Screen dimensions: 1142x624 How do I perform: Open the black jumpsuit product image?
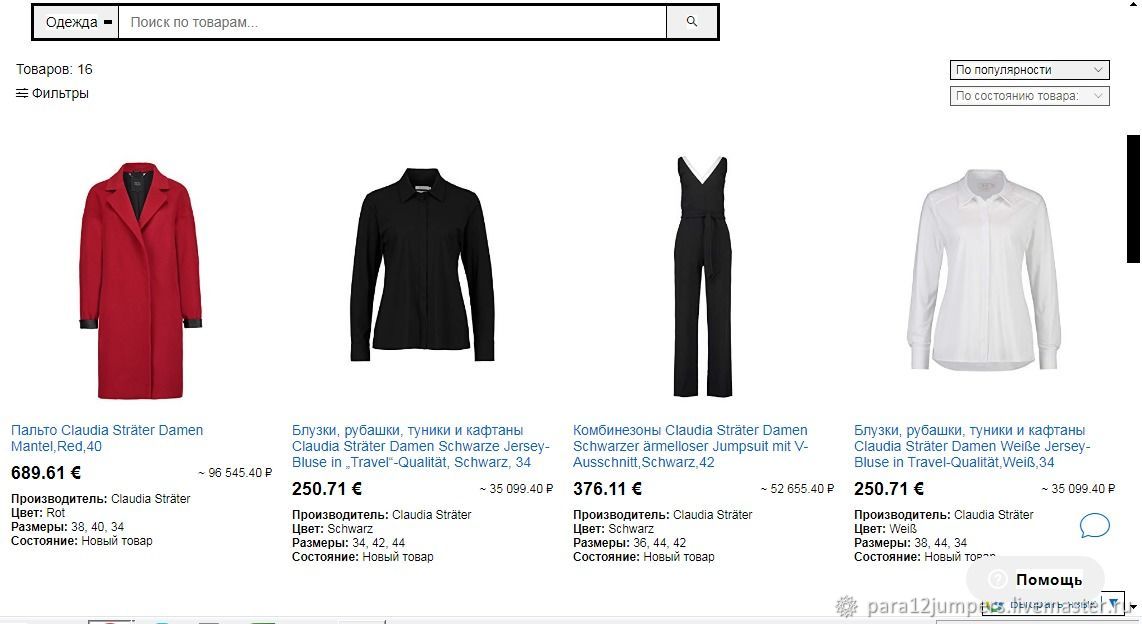[703, 277]
